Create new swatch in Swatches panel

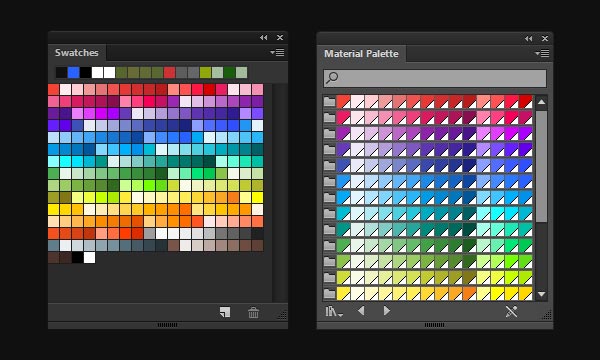click(225, 312)
